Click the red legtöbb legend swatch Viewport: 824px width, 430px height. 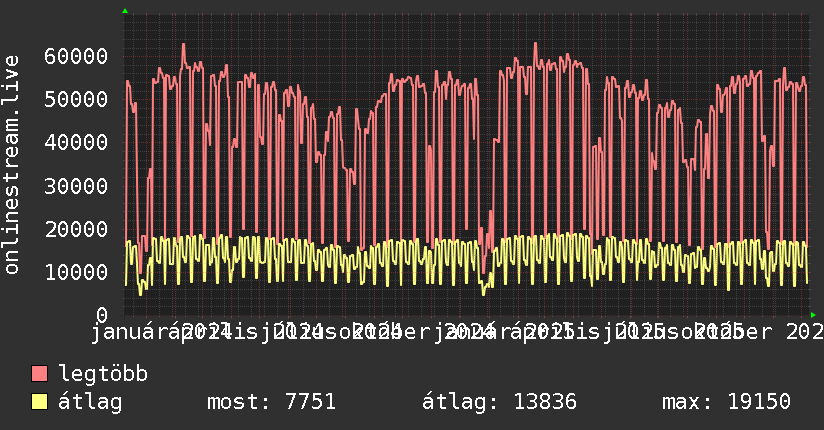[x=40, y=375]
